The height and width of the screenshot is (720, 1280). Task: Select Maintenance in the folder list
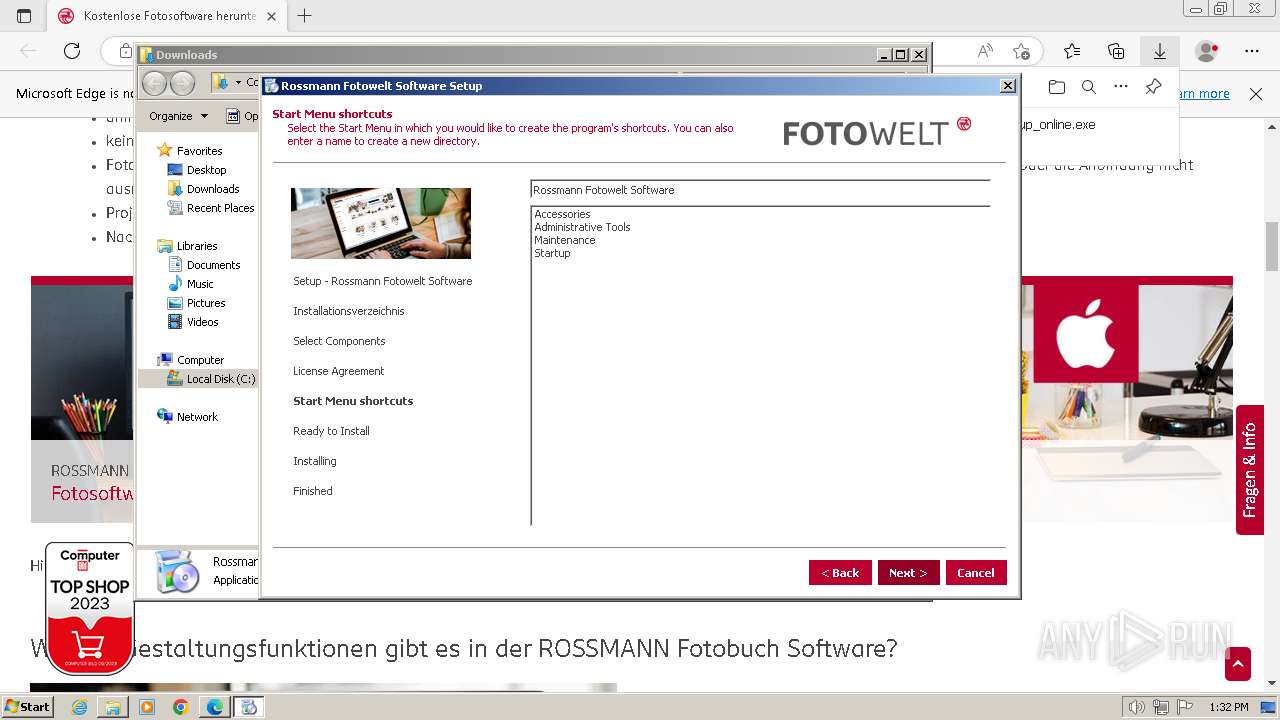pyautogui.click(x=564, y=240)
